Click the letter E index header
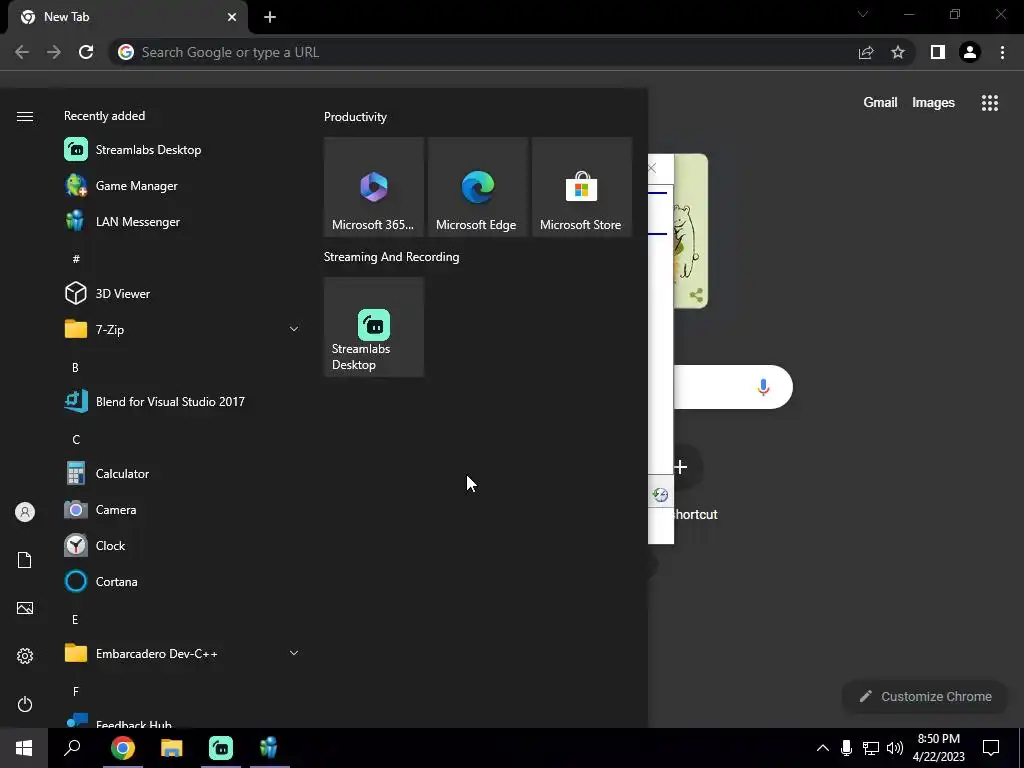The height and width of the screenshot is (768, 1024). point(75,619)
